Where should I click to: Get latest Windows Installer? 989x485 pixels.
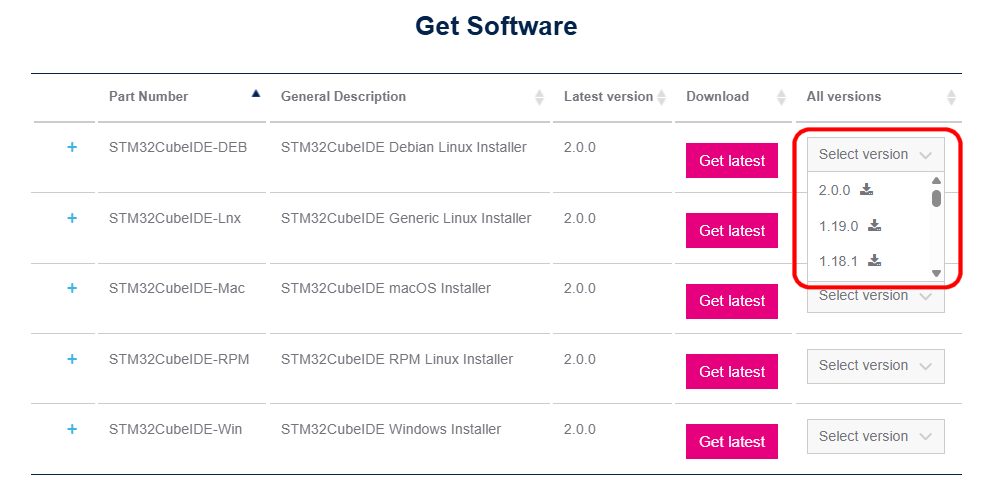coord(732,441)
